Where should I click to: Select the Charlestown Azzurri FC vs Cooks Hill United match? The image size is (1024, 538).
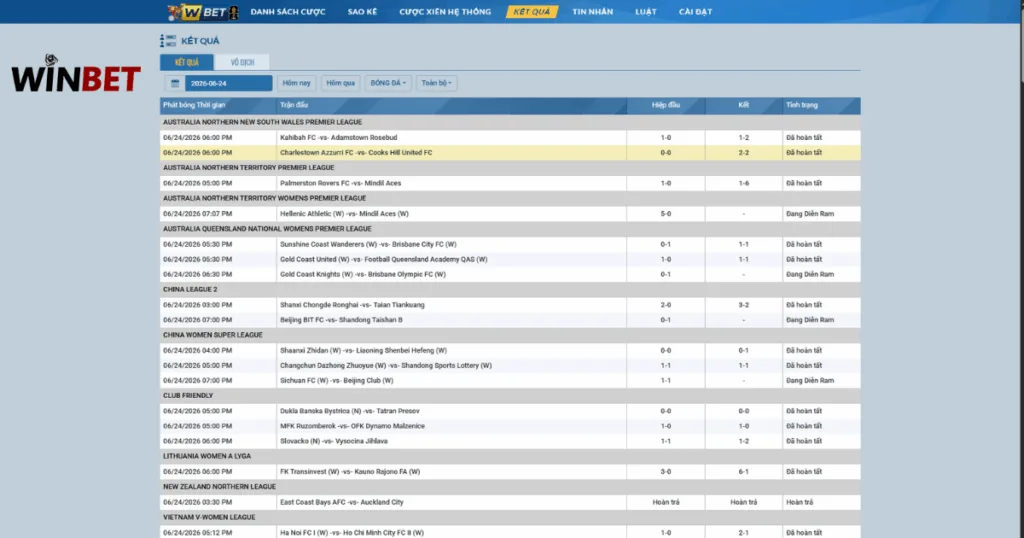click(x=510, y=153)
